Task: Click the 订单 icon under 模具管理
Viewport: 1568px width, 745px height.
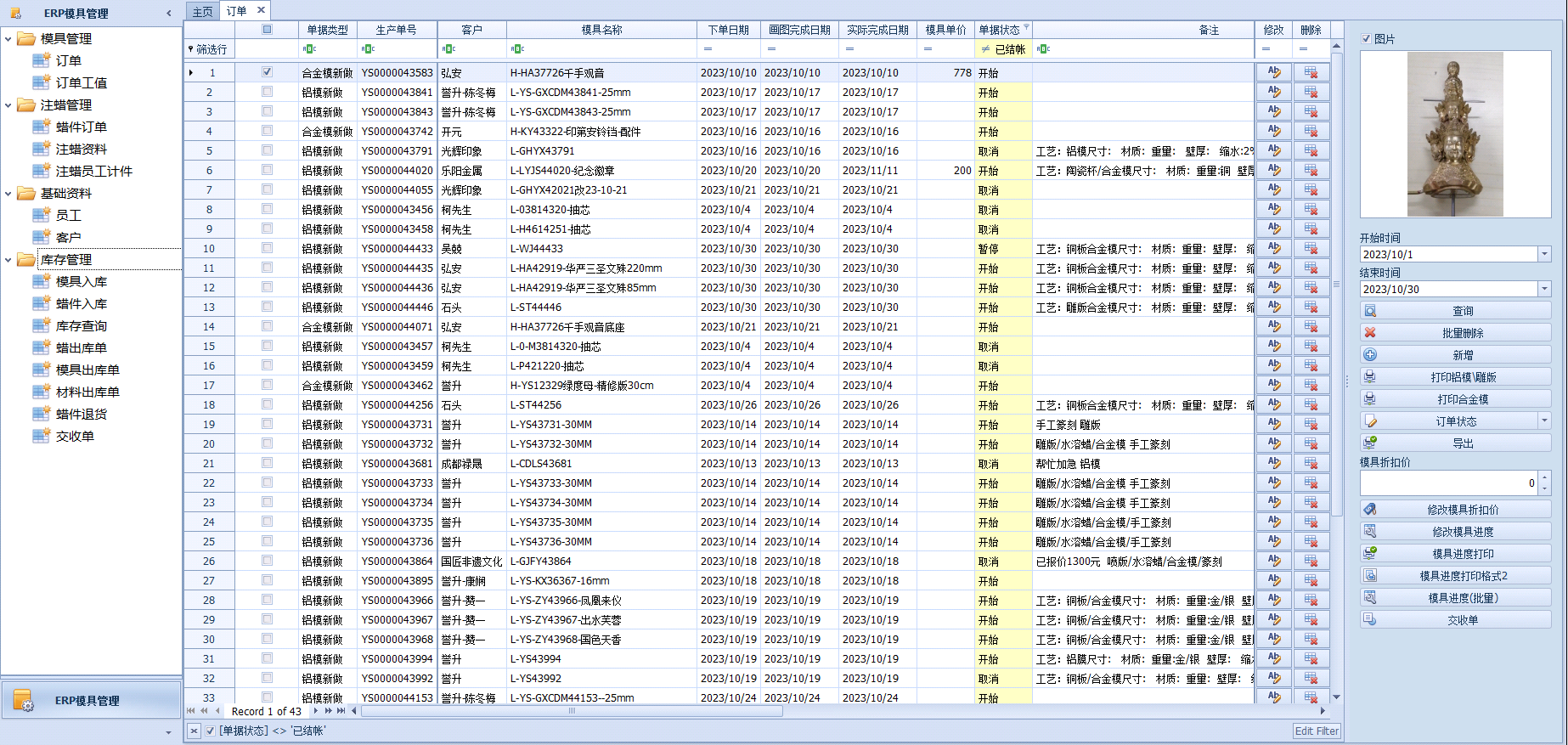Action: tap(41, 60)
